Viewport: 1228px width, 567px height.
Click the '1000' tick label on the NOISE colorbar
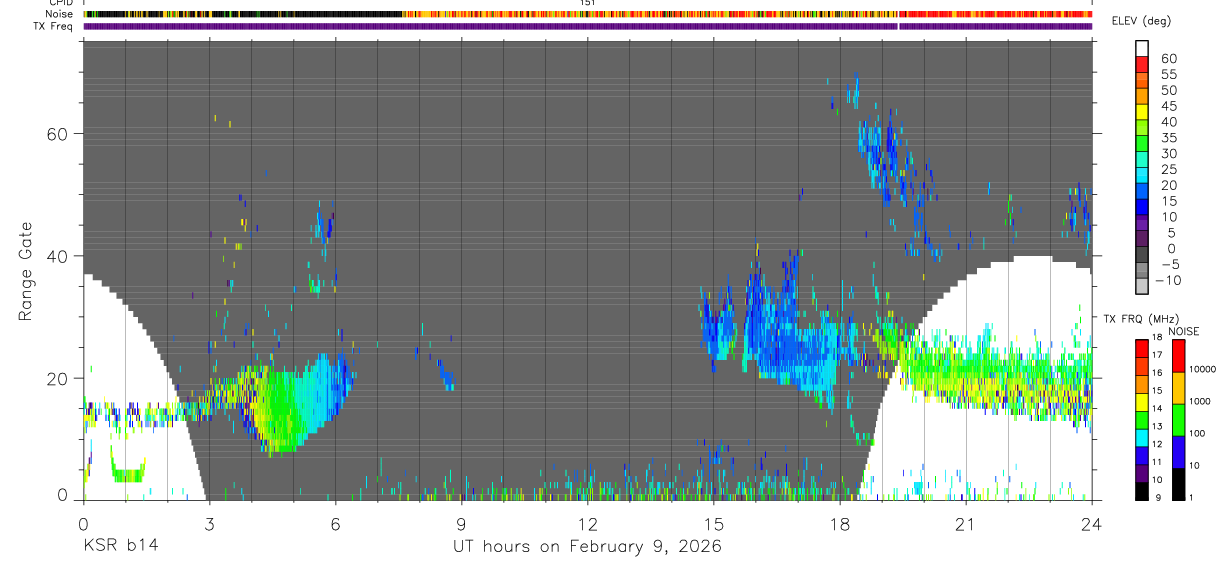pos(1199,402)
